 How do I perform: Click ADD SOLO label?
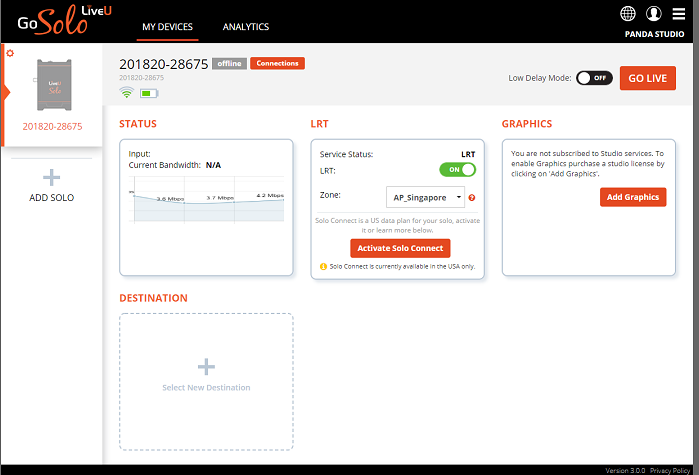(x=51, y=197)
